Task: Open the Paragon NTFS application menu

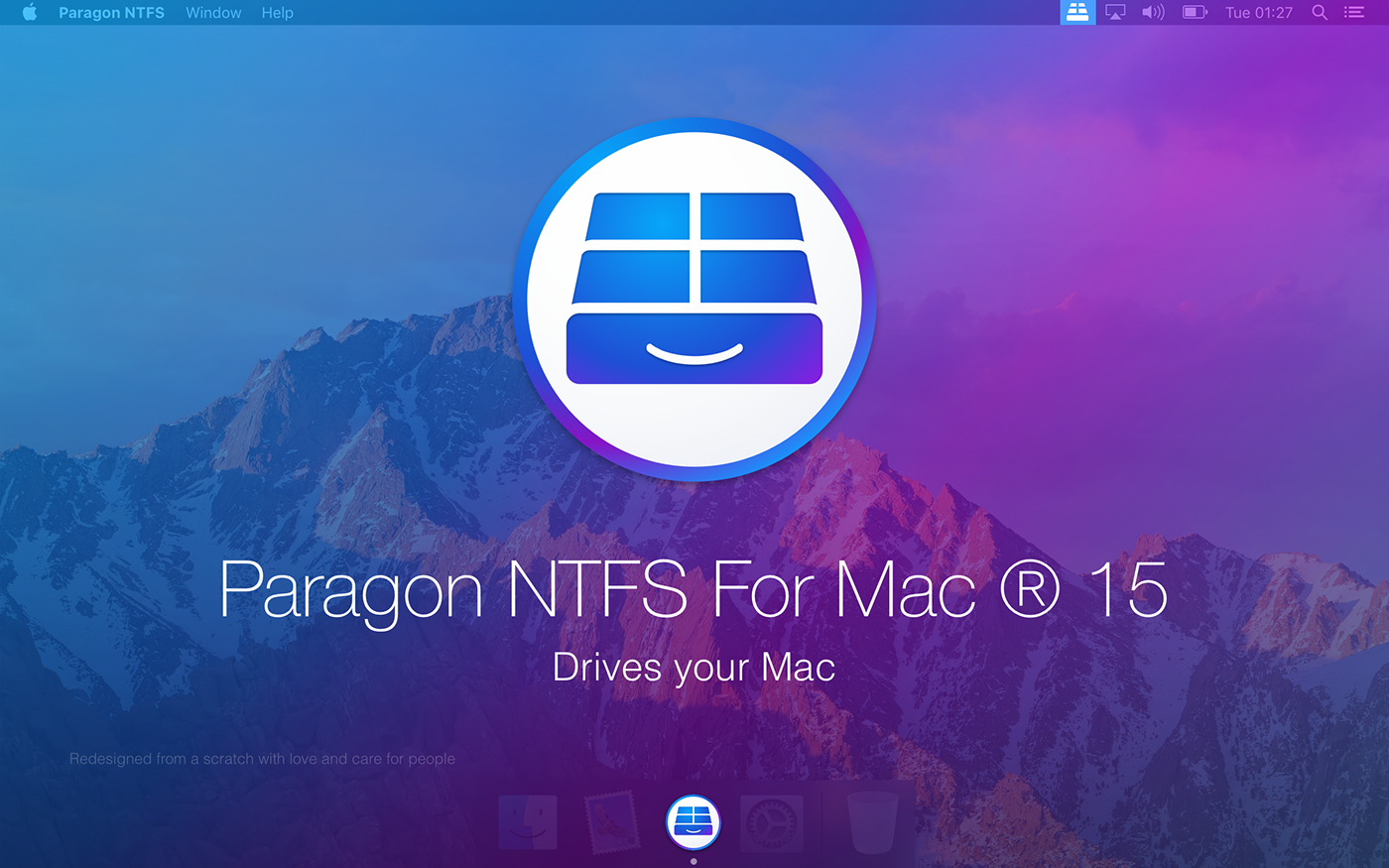Action: click(111, 13)
